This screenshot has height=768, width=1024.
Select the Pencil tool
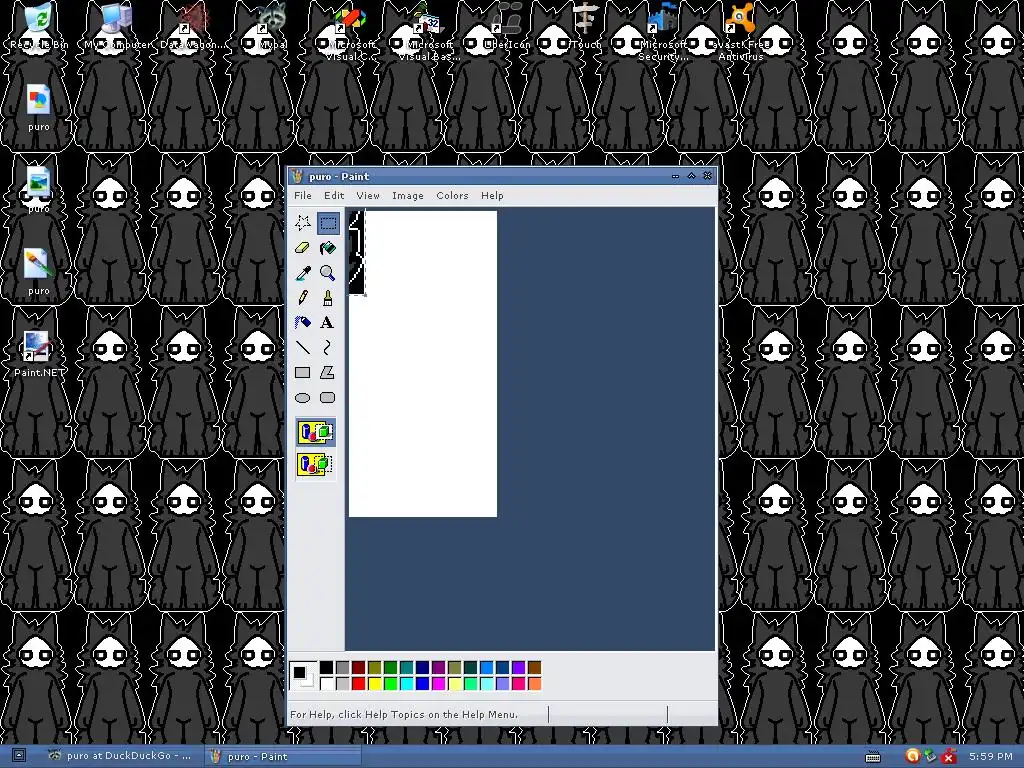302,298
